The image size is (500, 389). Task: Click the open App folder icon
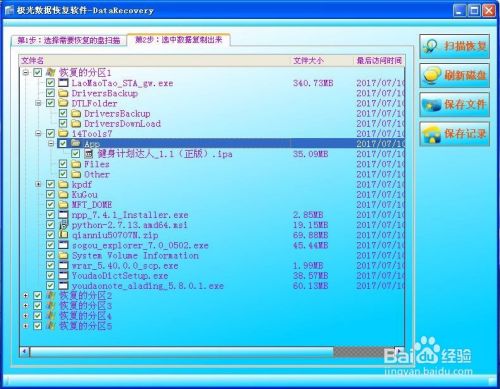click(x=76, y=143)
